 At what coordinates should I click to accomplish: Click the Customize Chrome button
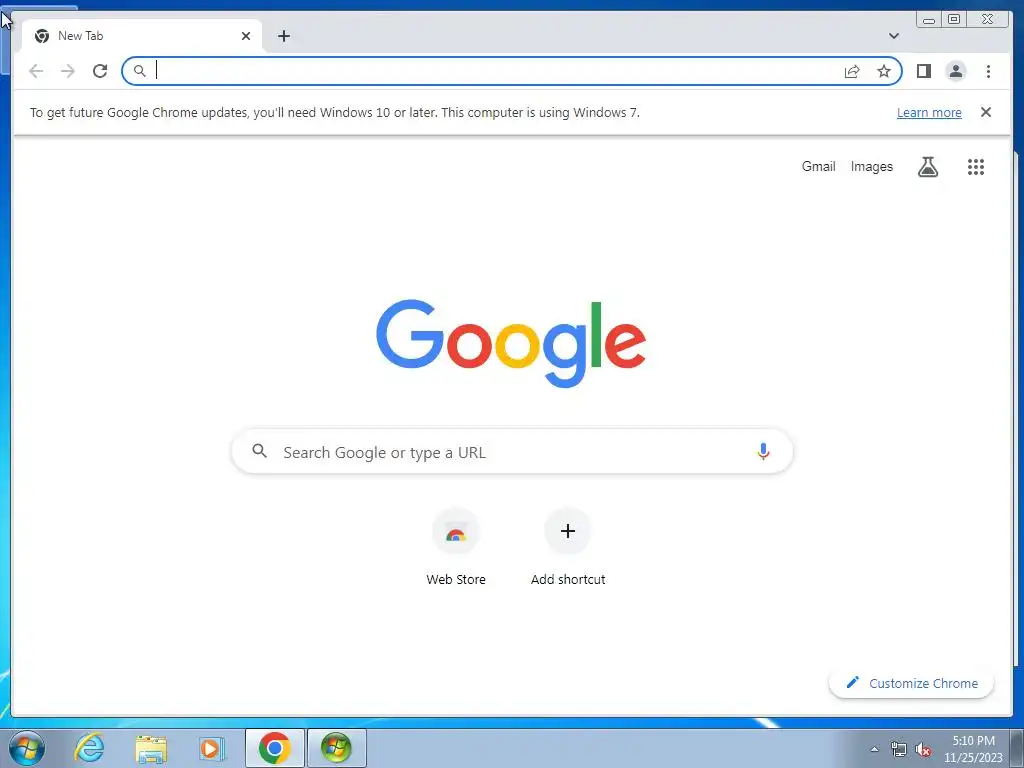point(911,683)
